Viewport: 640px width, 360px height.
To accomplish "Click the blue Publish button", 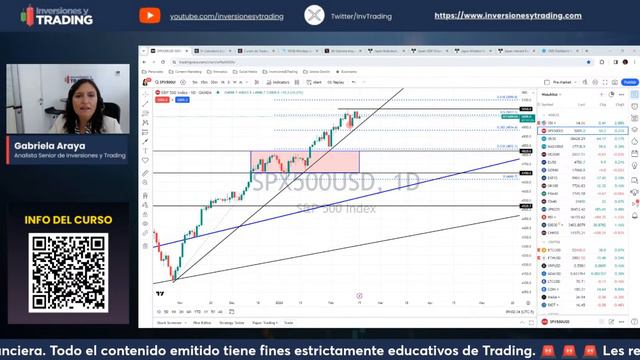I will click(630, 82).
